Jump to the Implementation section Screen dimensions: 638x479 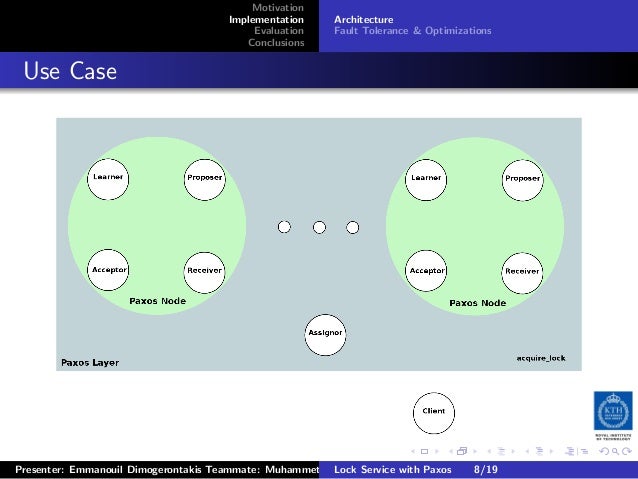[x=267, y=20]
